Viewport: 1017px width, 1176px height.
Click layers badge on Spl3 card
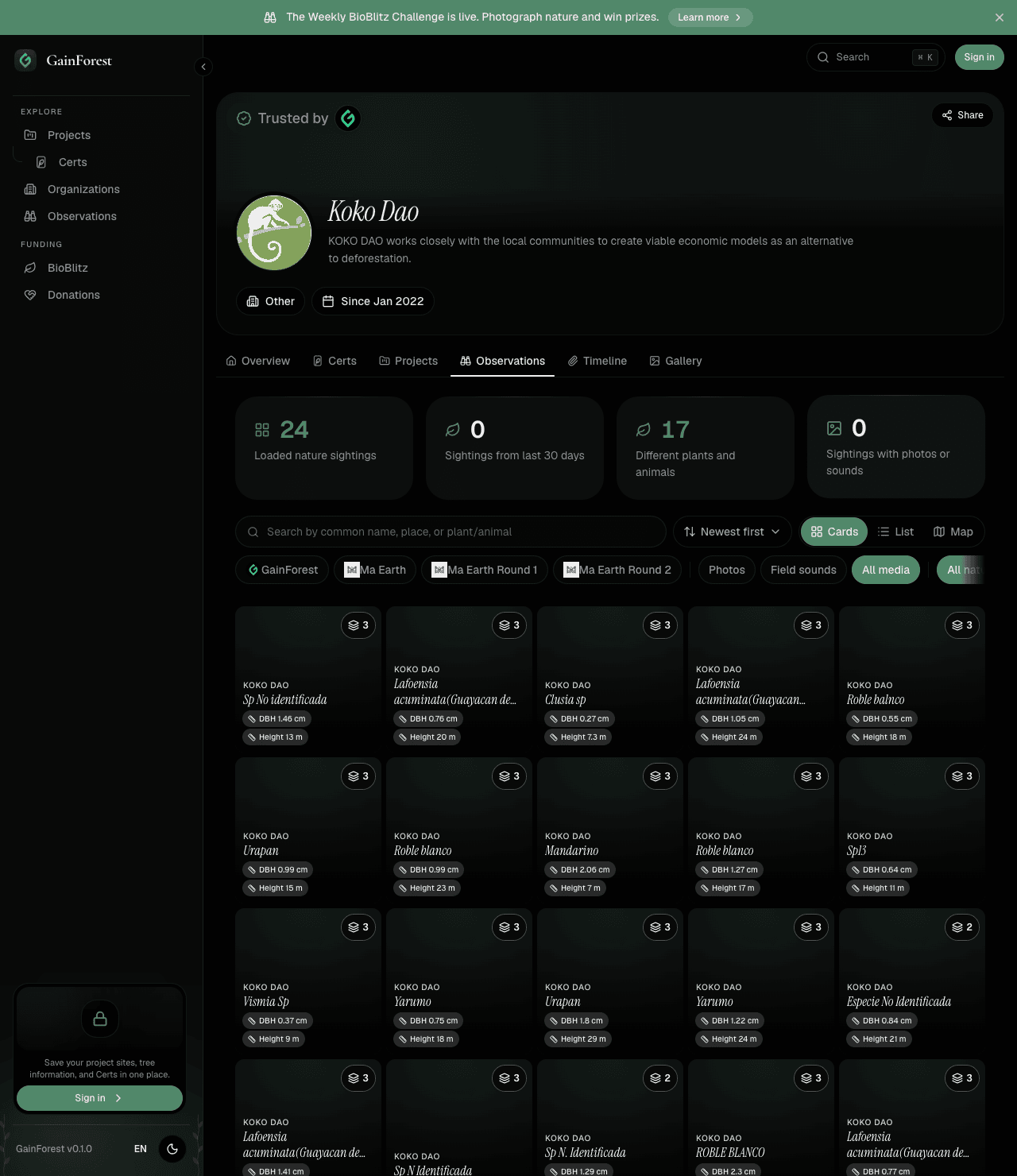click(x=962, y=776)
